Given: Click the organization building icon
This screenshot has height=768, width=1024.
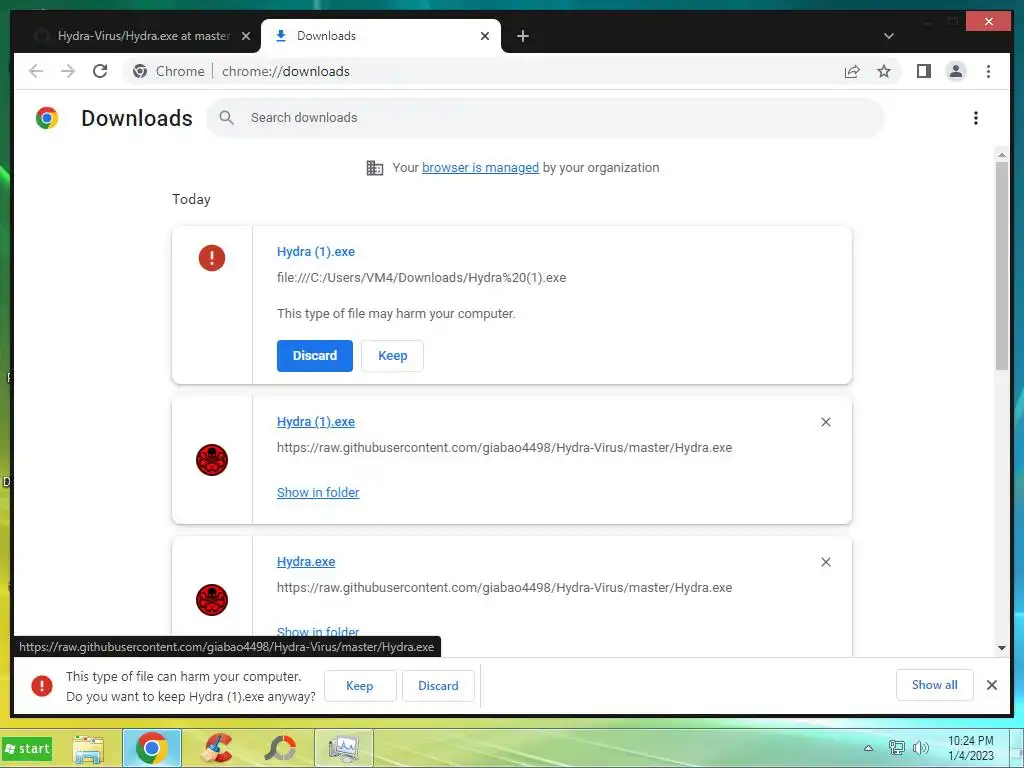Looking at the screenshot, I should tap(375, 168).
